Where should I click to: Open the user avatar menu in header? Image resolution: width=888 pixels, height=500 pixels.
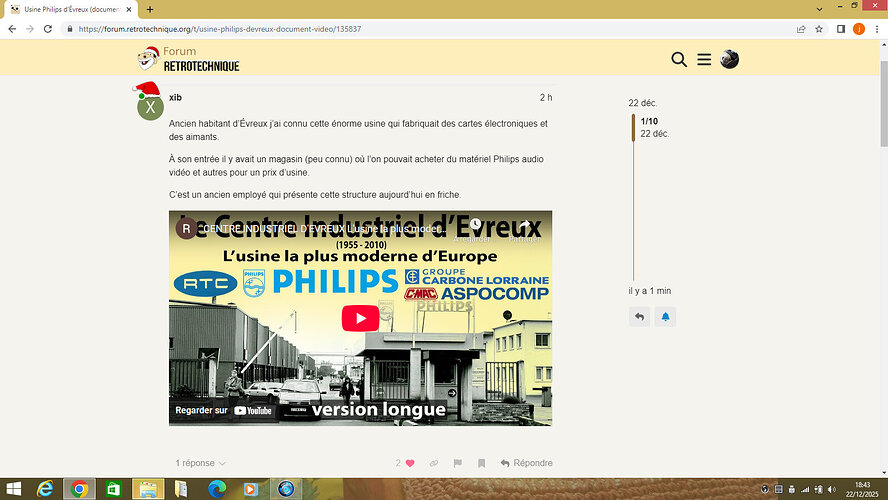coord(730,60)
